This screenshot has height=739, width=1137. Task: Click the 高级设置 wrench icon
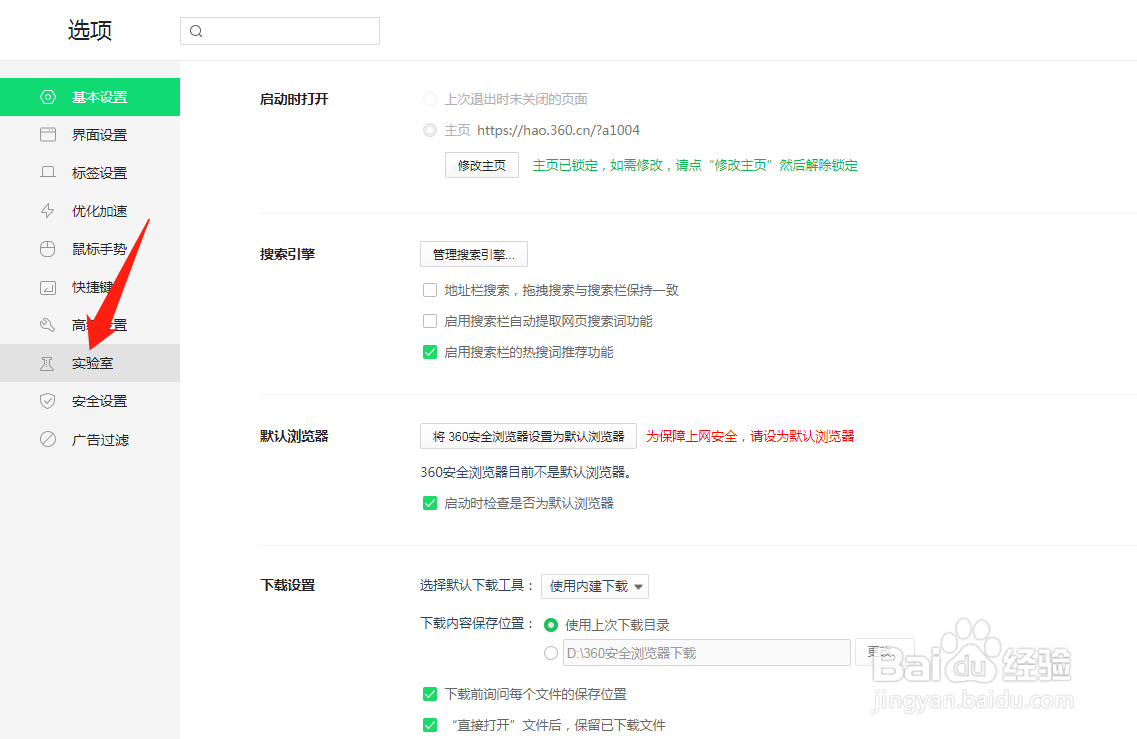coord(48,325)
